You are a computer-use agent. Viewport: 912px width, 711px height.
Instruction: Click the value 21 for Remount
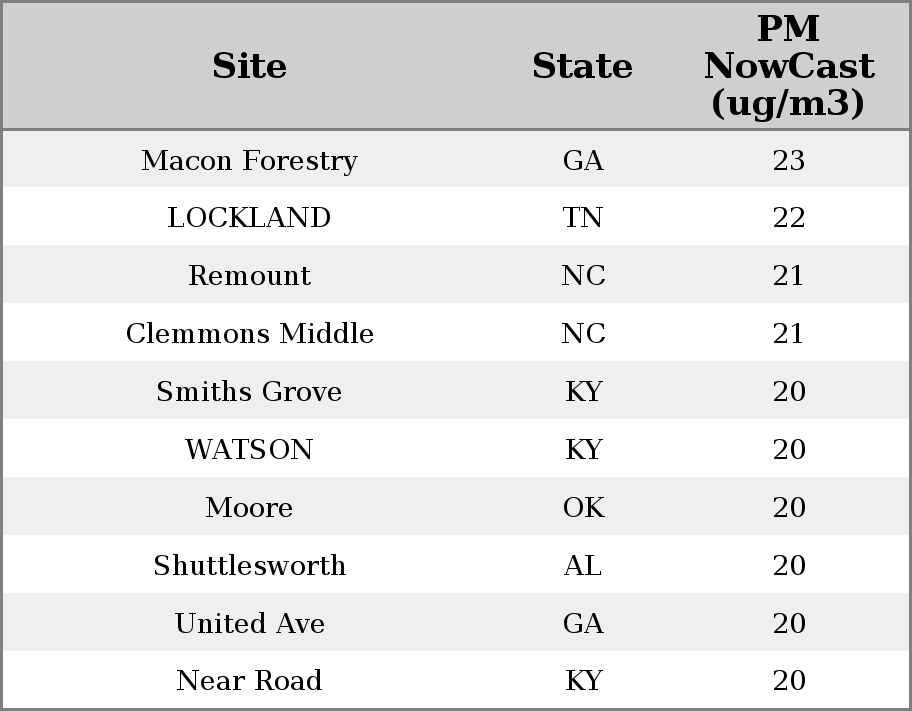click(x=788, y=275)
